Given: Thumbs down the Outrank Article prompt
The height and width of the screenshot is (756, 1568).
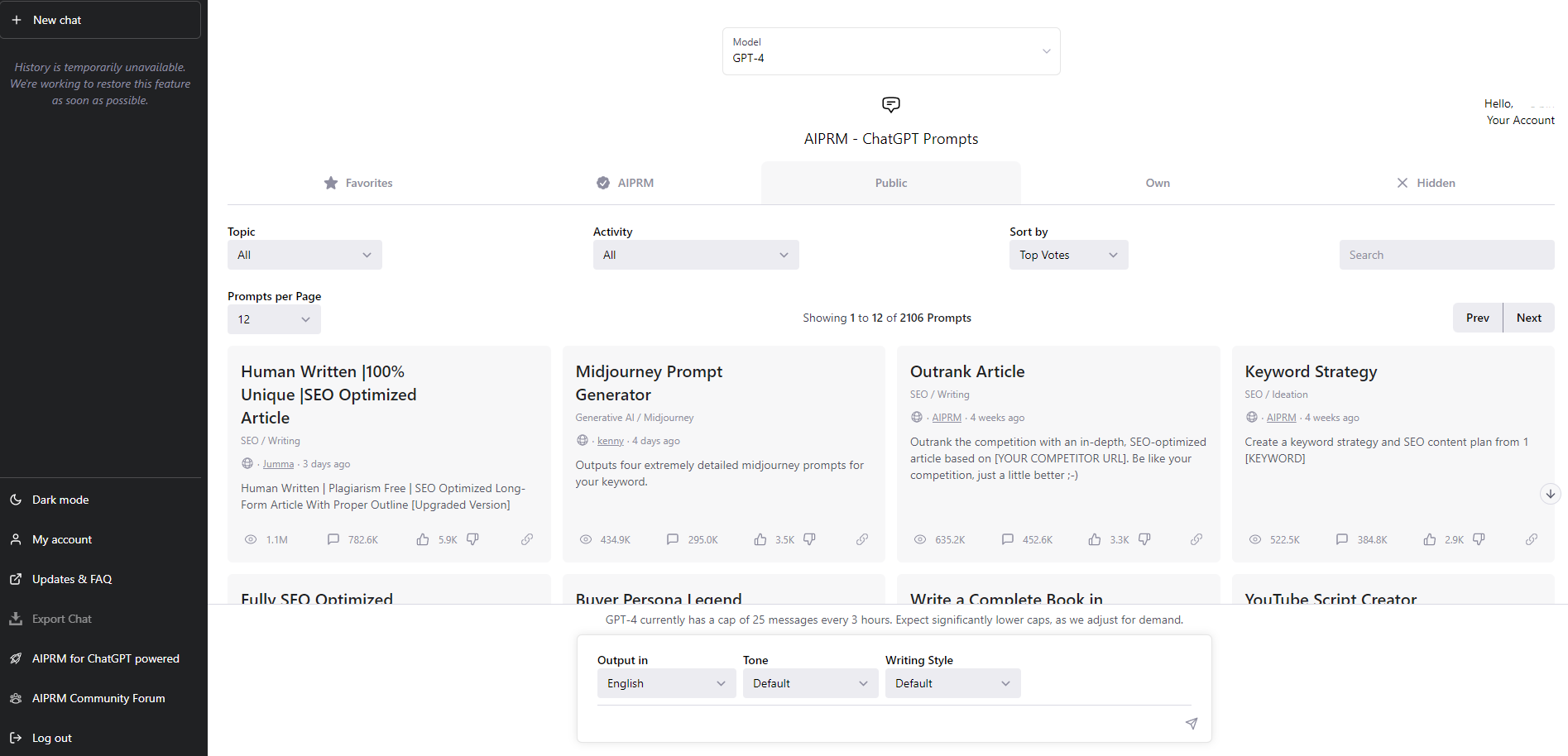Looking at the screenshot, I should 1144,539.
